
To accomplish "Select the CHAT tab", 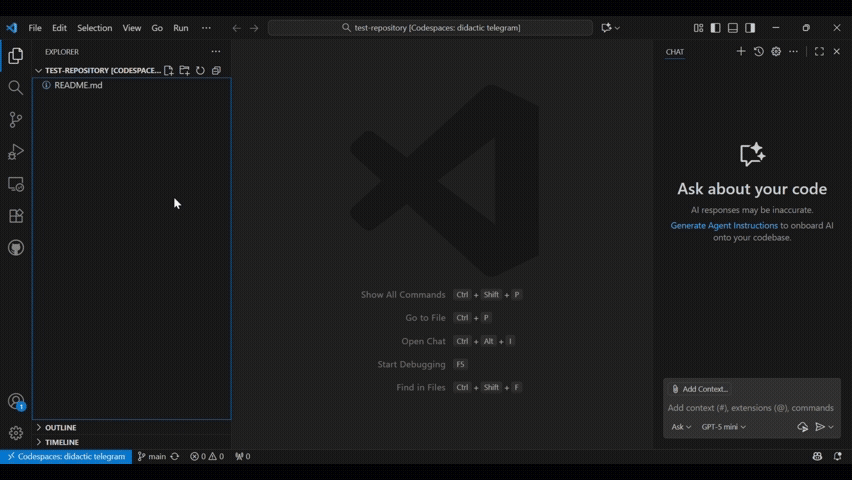I will coord(675,52).
